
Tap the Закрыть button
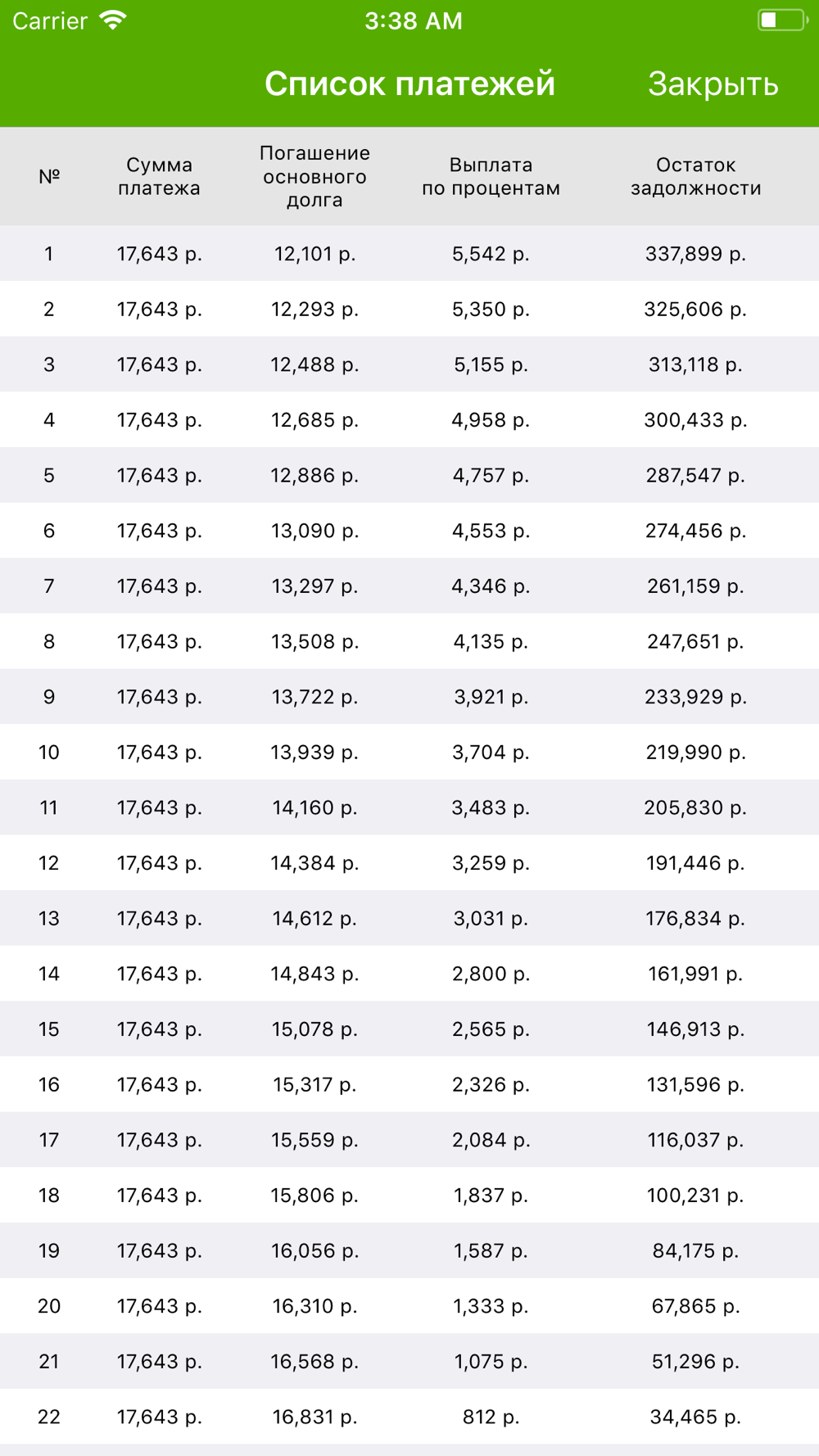713,84
